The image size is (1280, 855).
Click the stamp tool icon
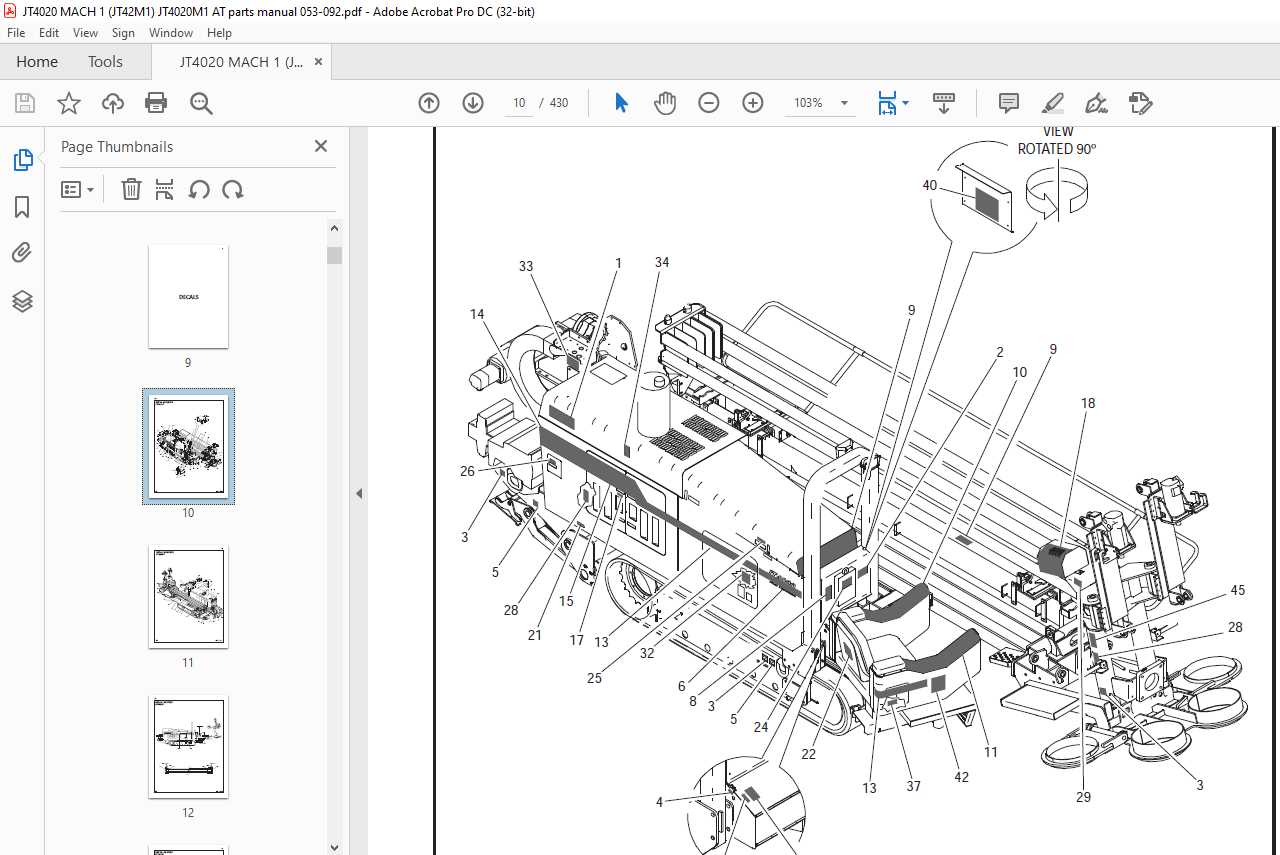click(1141, 103)
